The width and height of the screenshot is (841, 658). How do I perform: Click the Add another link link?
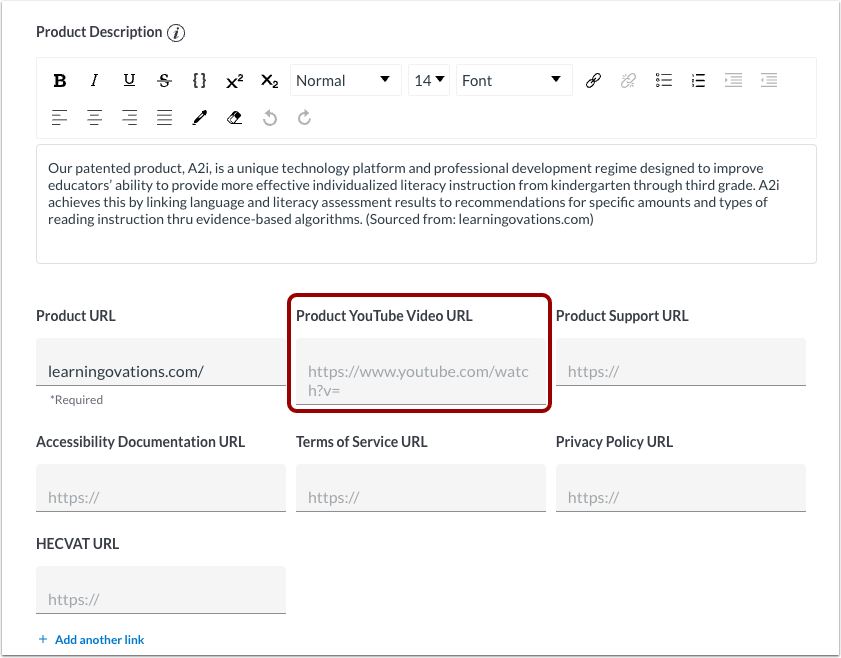(91, 640)
